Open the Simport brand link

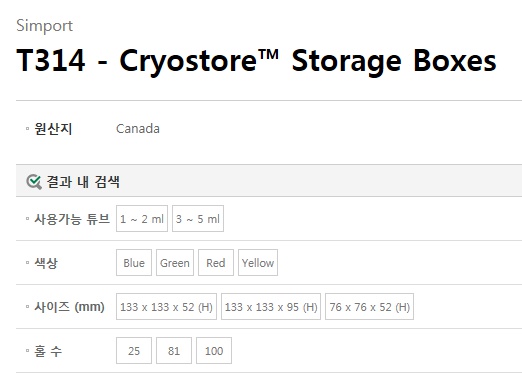point(44,26)
